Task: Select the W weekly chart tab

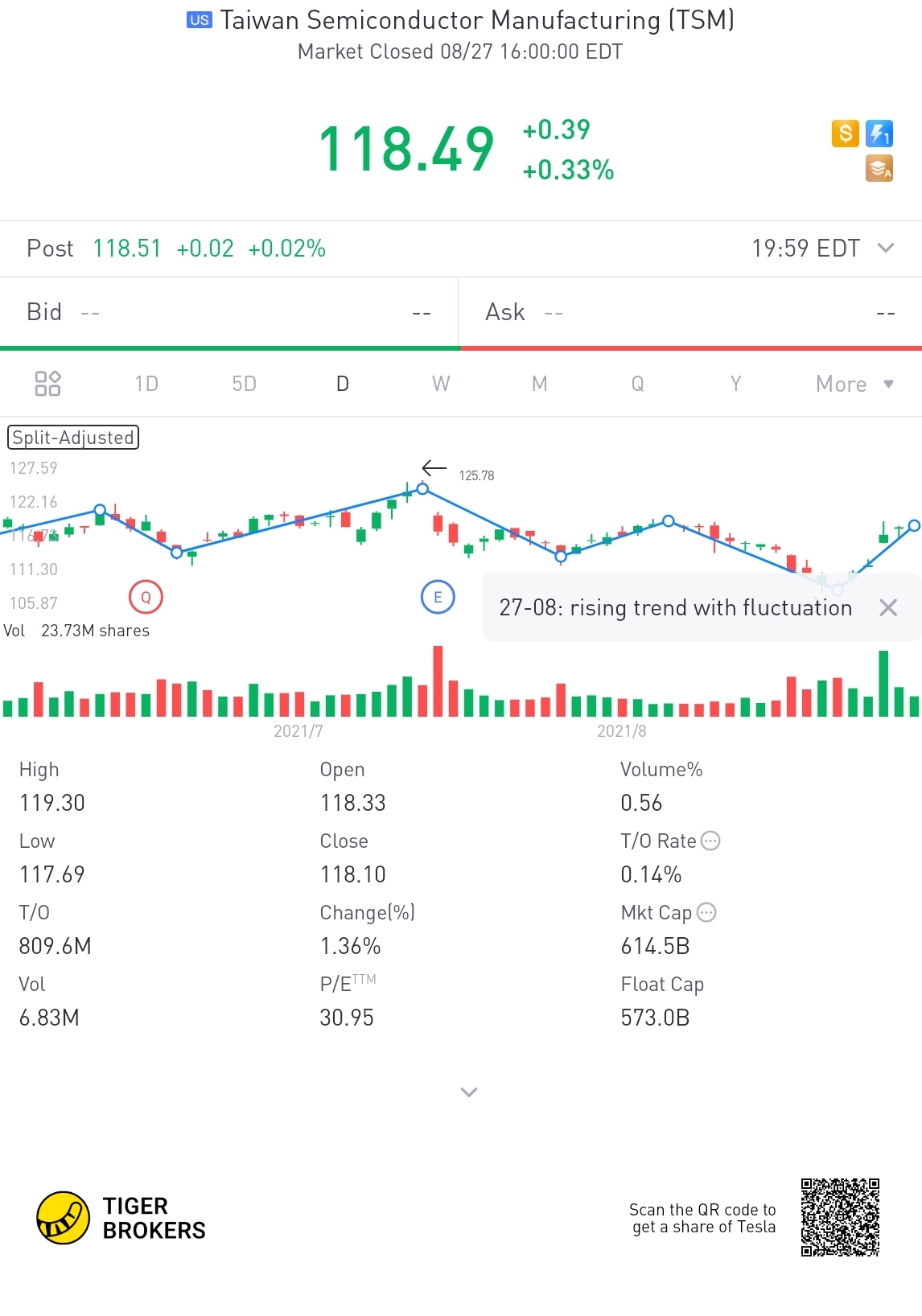Action: pyautogui.click(x=441, y=384)
